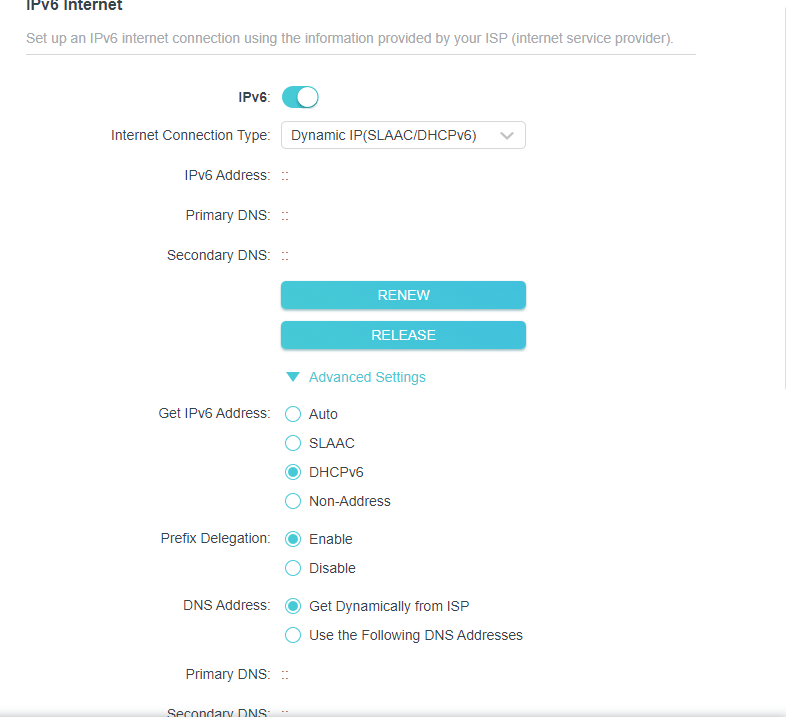Click the top Primary DNS value
Viewport: 786px width, 717px height.
[285, 216]
